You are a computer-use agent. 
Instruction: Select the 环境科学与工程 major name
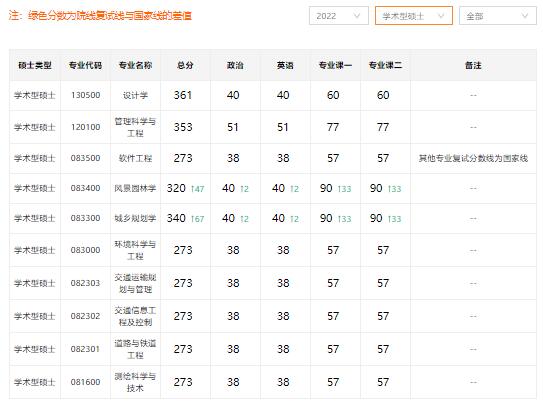(135, 250)
